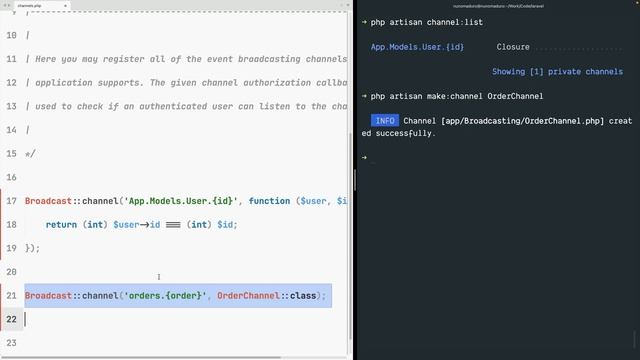Open the tab list dropdown arrow in editor

pos(347,5)
